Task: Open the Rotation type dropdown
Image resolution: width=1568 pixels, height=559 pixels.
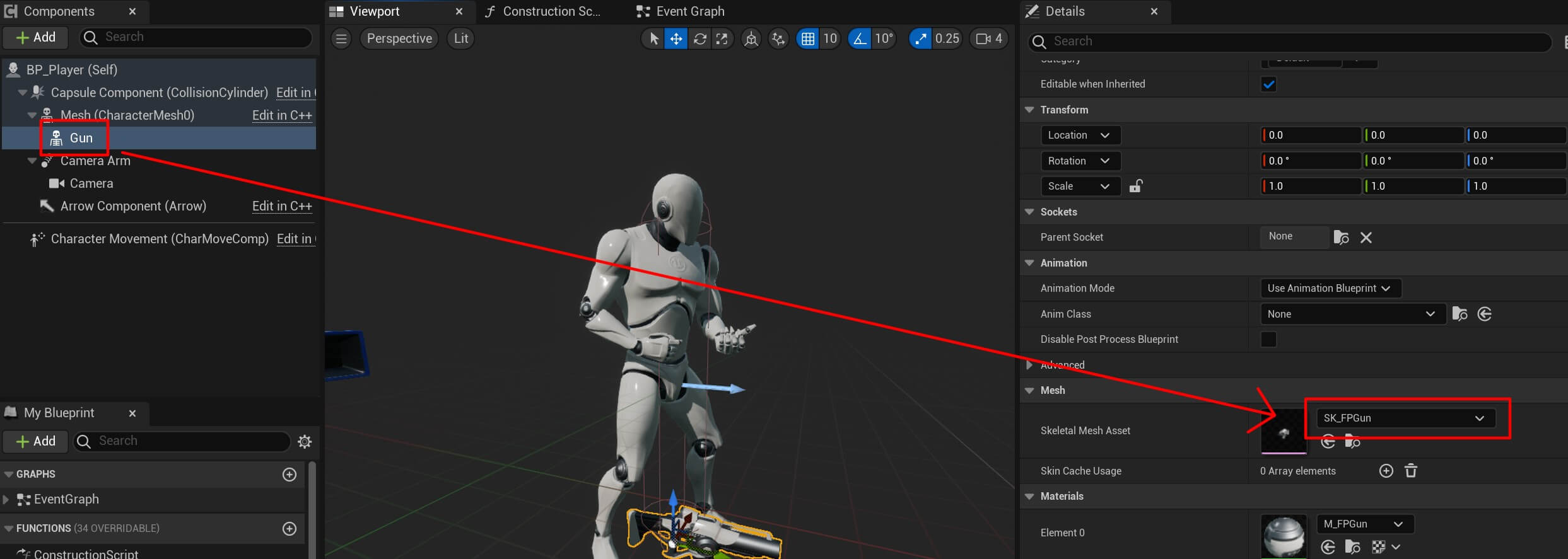Action: pos(1080,161)
